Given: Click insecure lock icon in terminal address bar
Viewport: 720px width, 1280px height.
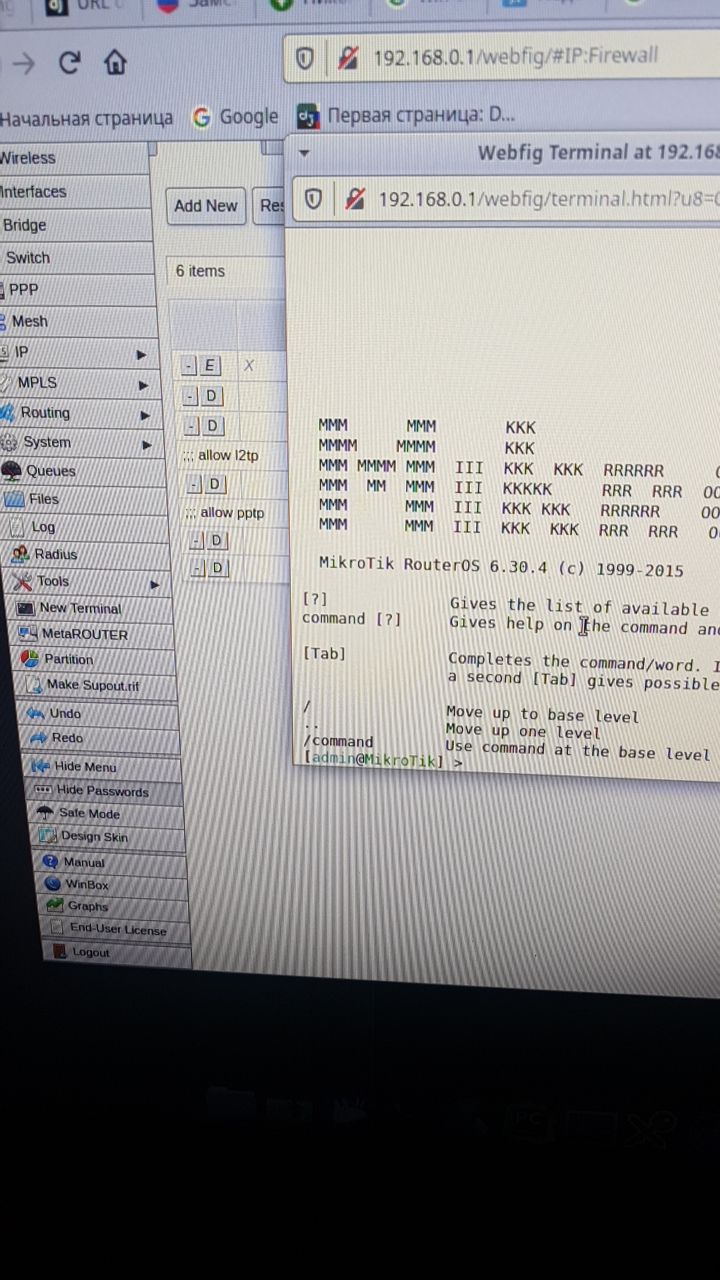Looking at the screenshot, I should tap(354, 200).
